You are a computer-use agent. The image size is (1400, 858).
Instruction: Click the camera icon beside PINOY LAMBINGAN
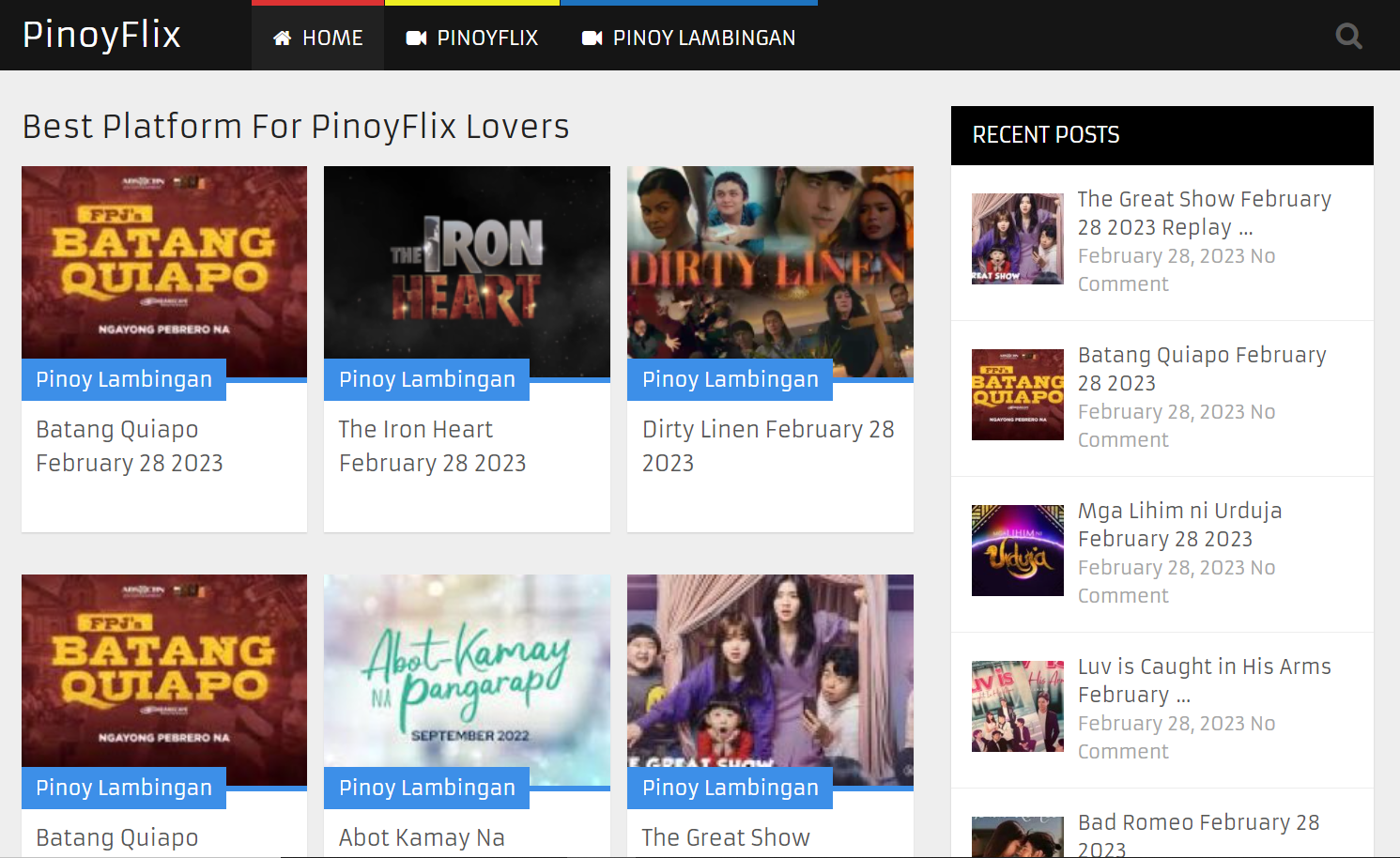click(x=592, y=38)
